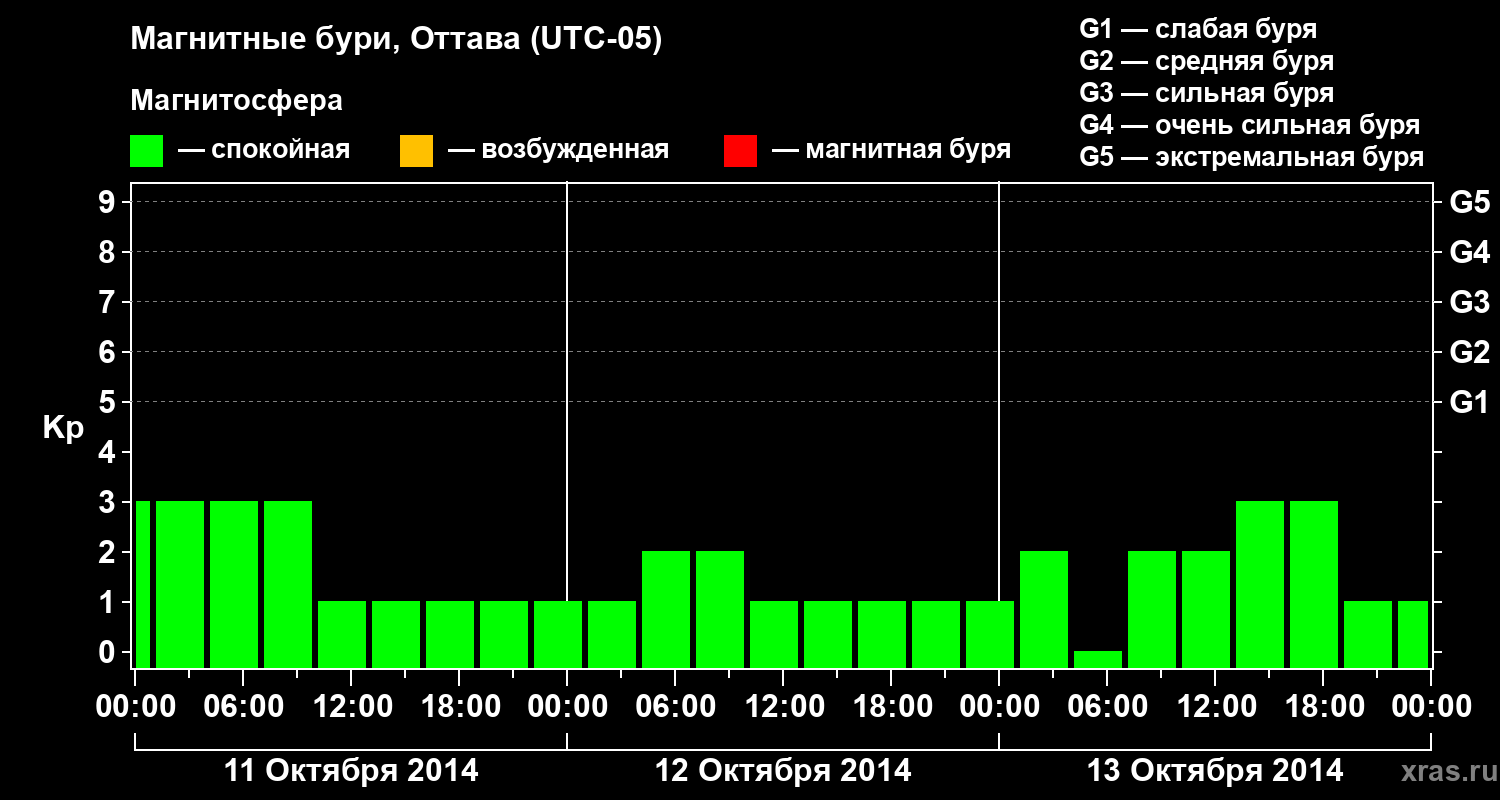The width and height of the screenshot is (1500, 800).
Task: Click the red 'магнитная буря' legend swatch
Action: (x=740, y=150)
